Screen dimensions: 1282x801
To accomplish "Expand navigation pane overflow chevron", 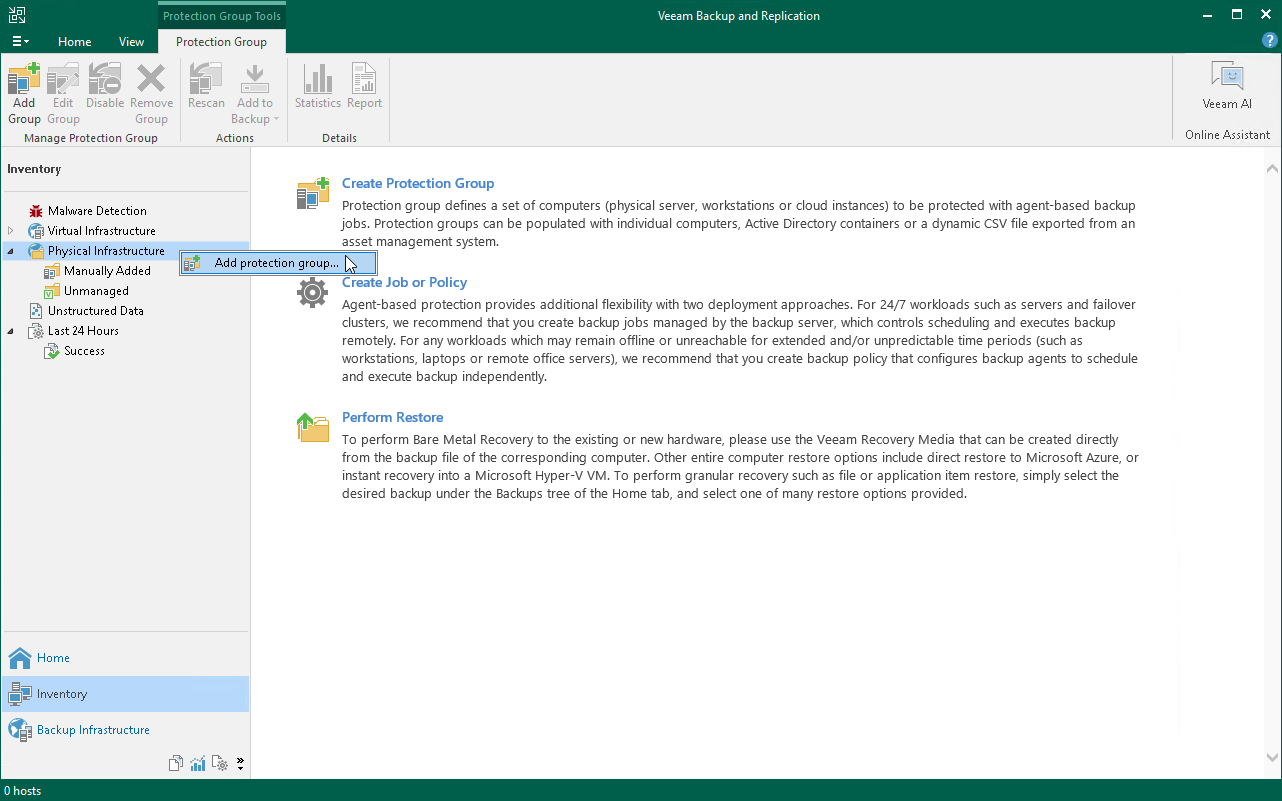I will pos(240,764).
